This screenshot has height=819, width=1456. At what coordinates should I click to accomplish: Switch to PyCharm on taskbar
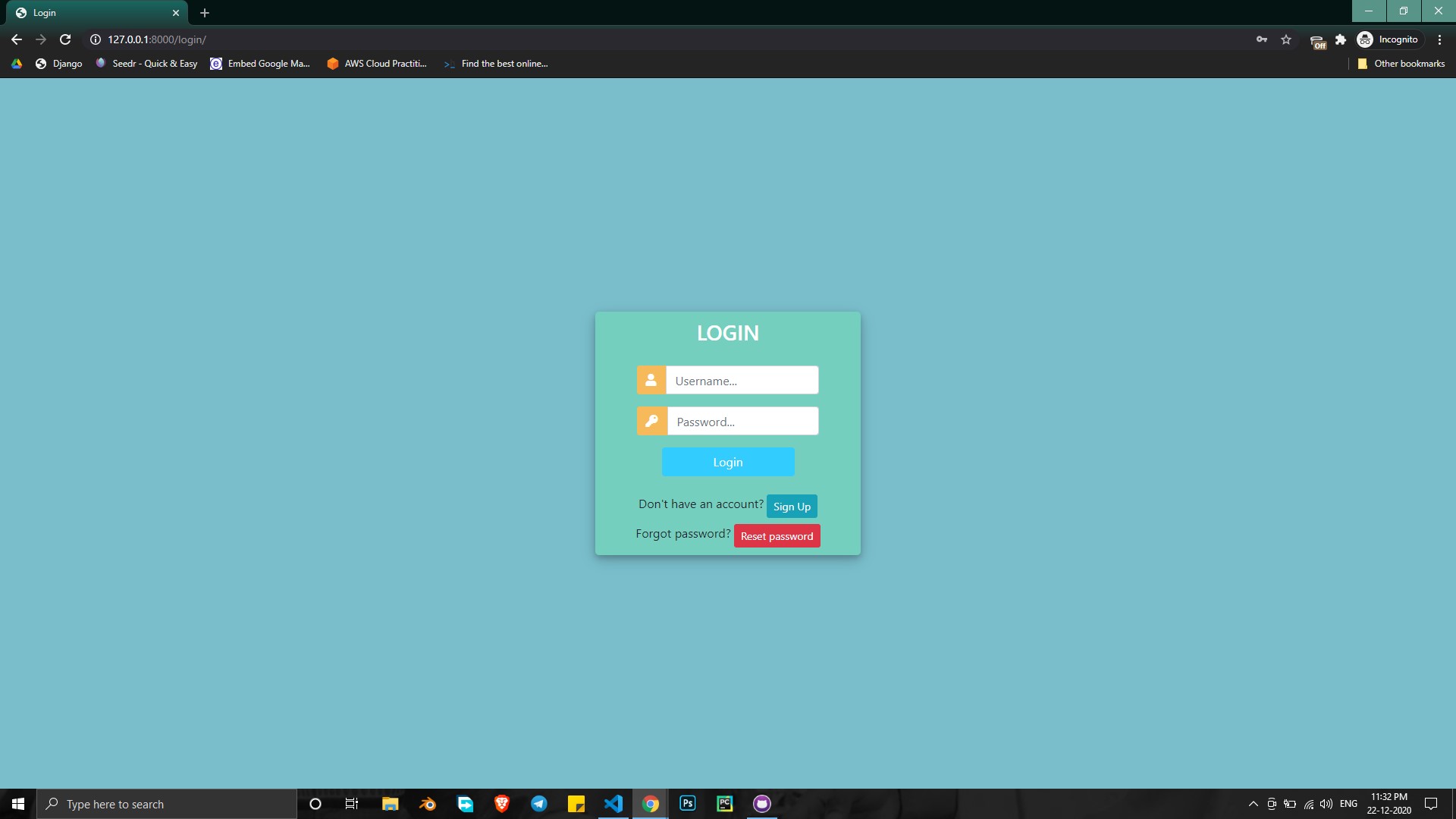725,804
